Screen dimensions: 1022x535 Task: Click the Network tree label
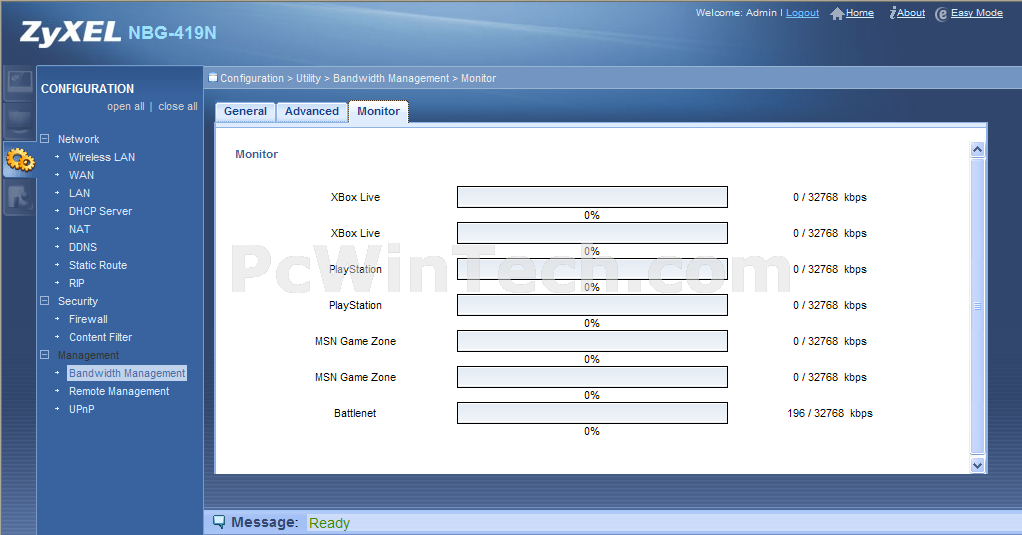[x=78, y=139]
